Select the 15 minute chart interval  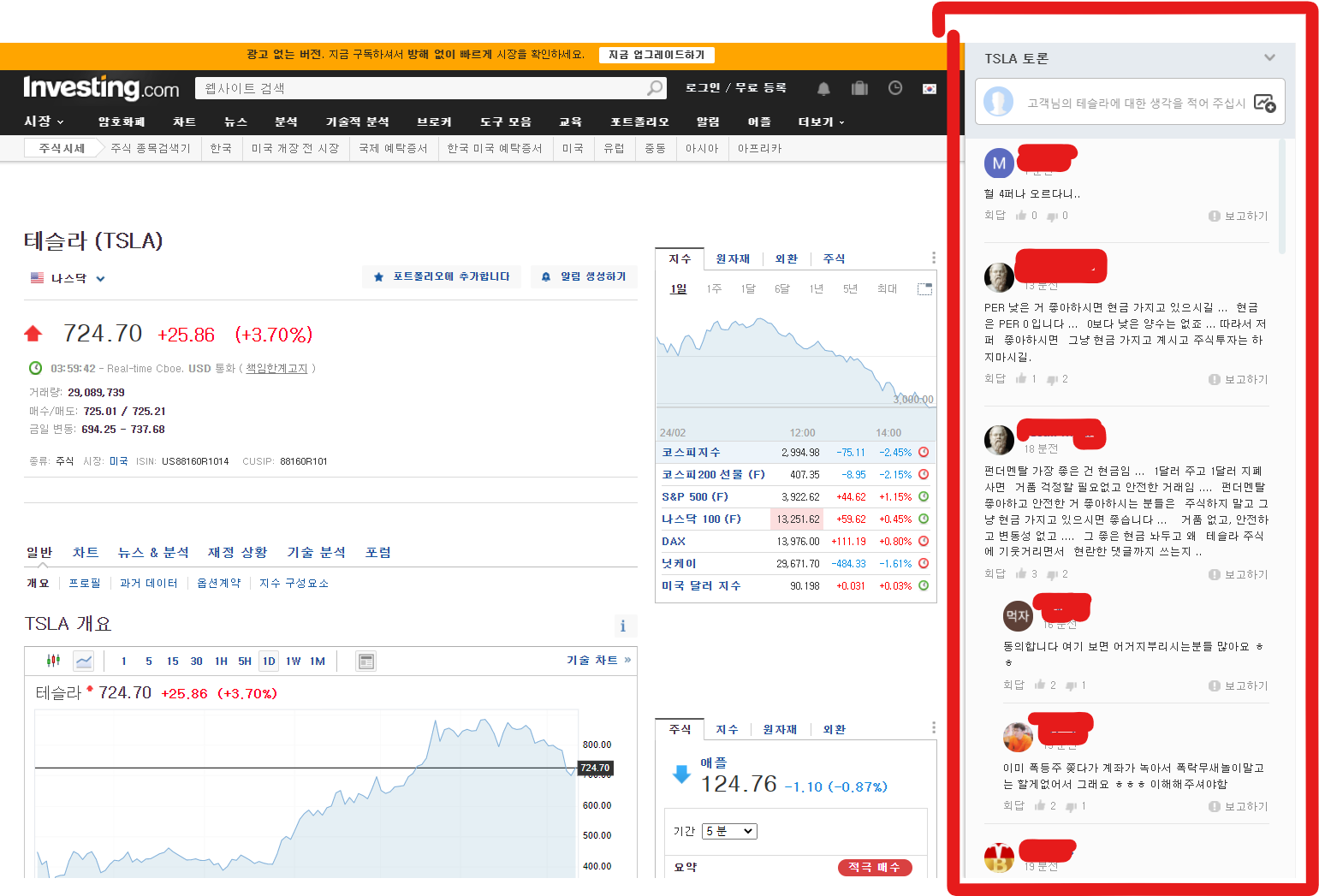[173, 661]
